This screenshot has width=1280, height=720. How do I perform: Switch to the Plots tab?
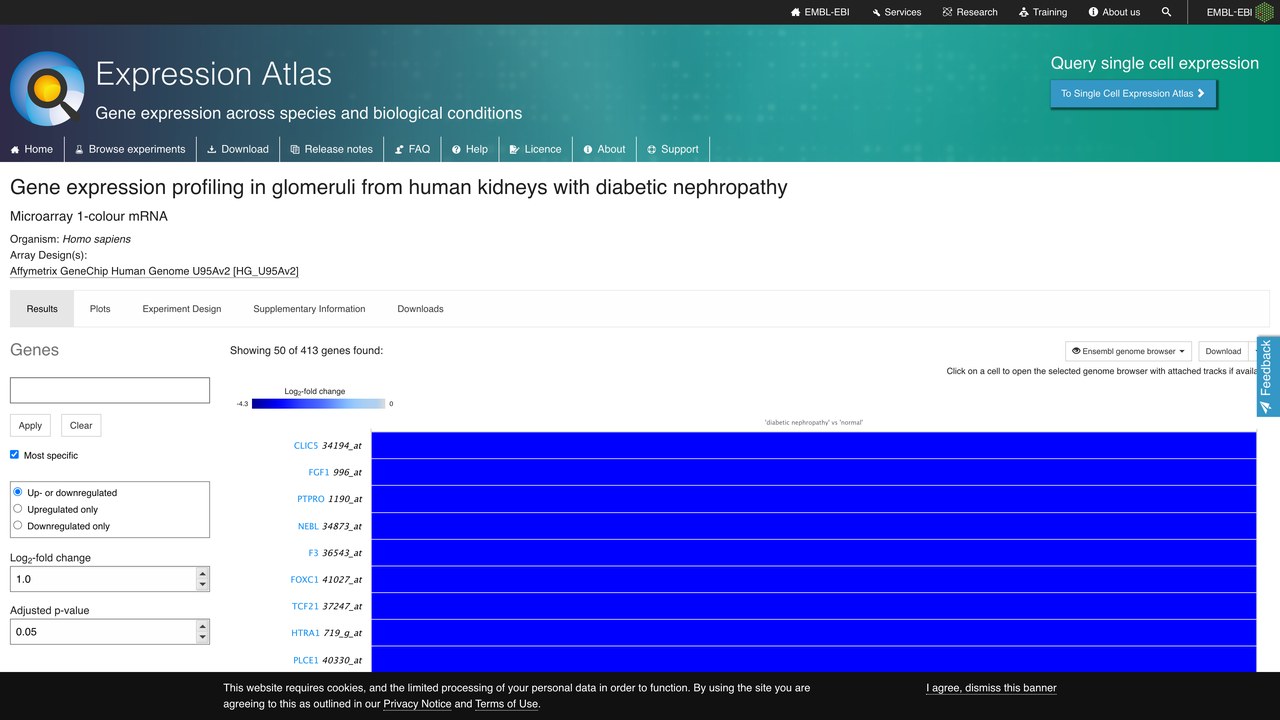100,309
